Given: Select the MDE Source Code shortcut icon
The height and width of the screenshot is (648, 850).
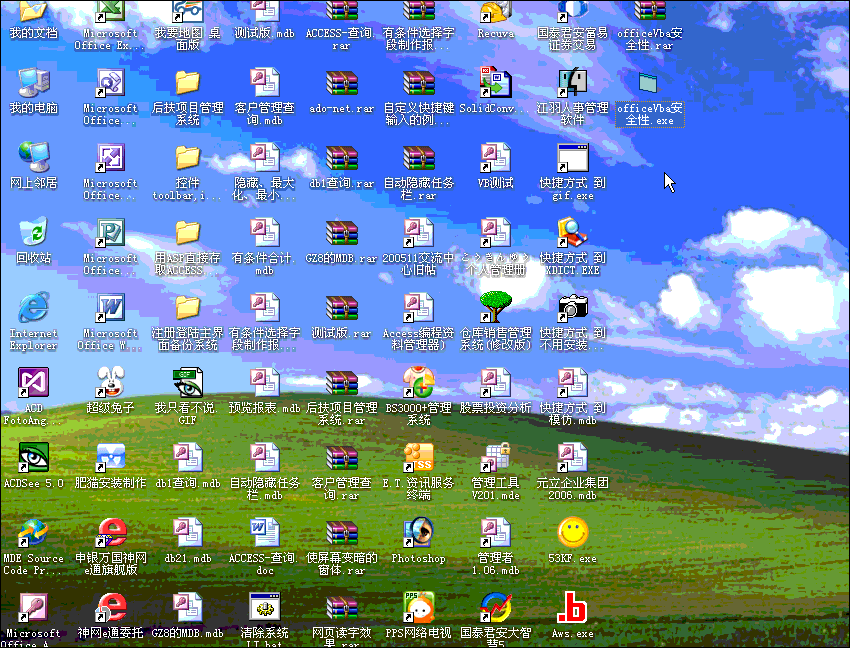Looking at the screenshot, I should click(x=34, y=532).
